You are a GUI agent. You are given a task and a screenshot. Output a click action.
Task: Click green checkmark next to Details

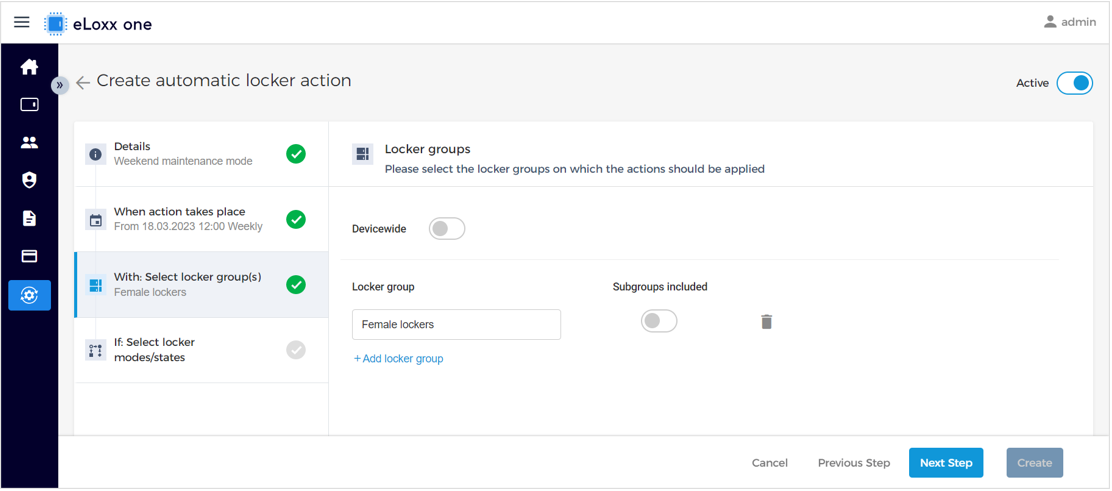[x=296, y=154]
